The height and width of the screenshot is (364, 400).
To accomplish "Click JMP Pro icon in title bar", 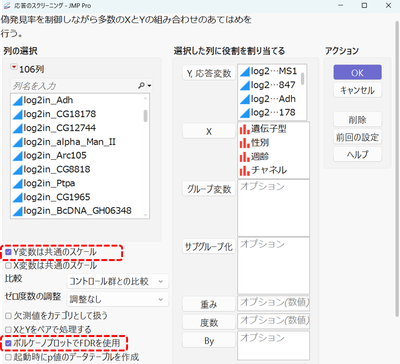I will click(x=6, y=6).
